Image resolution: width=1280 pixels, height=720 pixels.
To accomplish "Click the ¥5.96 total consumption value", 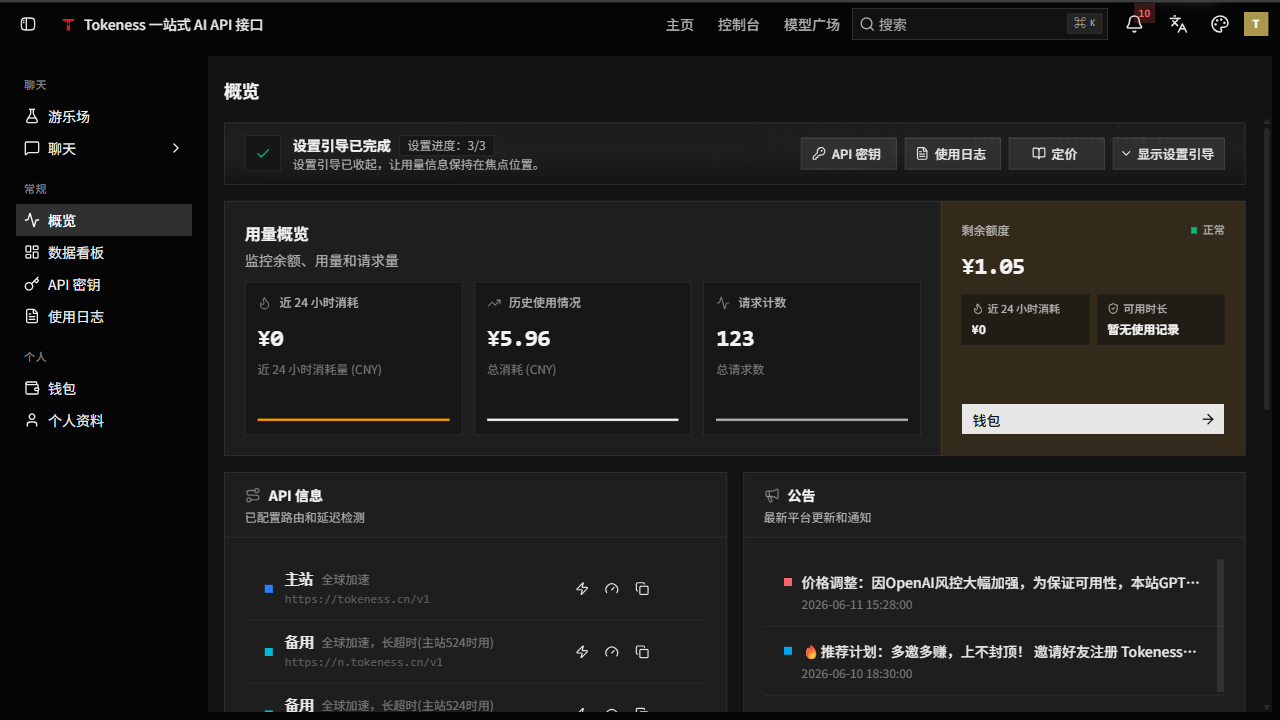I will 518,339.
